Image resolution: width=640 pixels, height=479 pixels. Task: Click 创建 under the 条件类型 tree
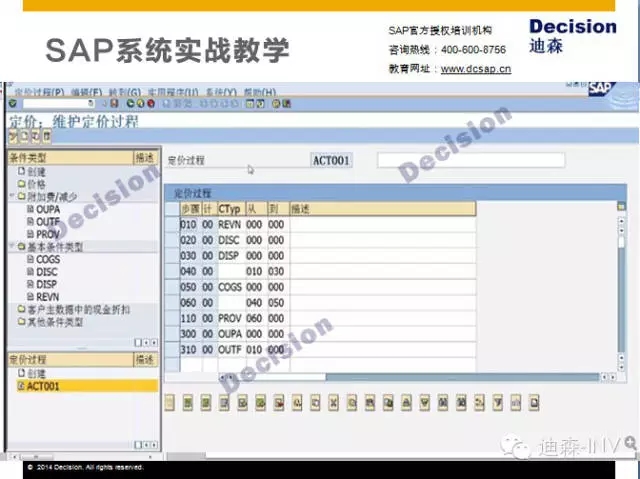[32, 172]
